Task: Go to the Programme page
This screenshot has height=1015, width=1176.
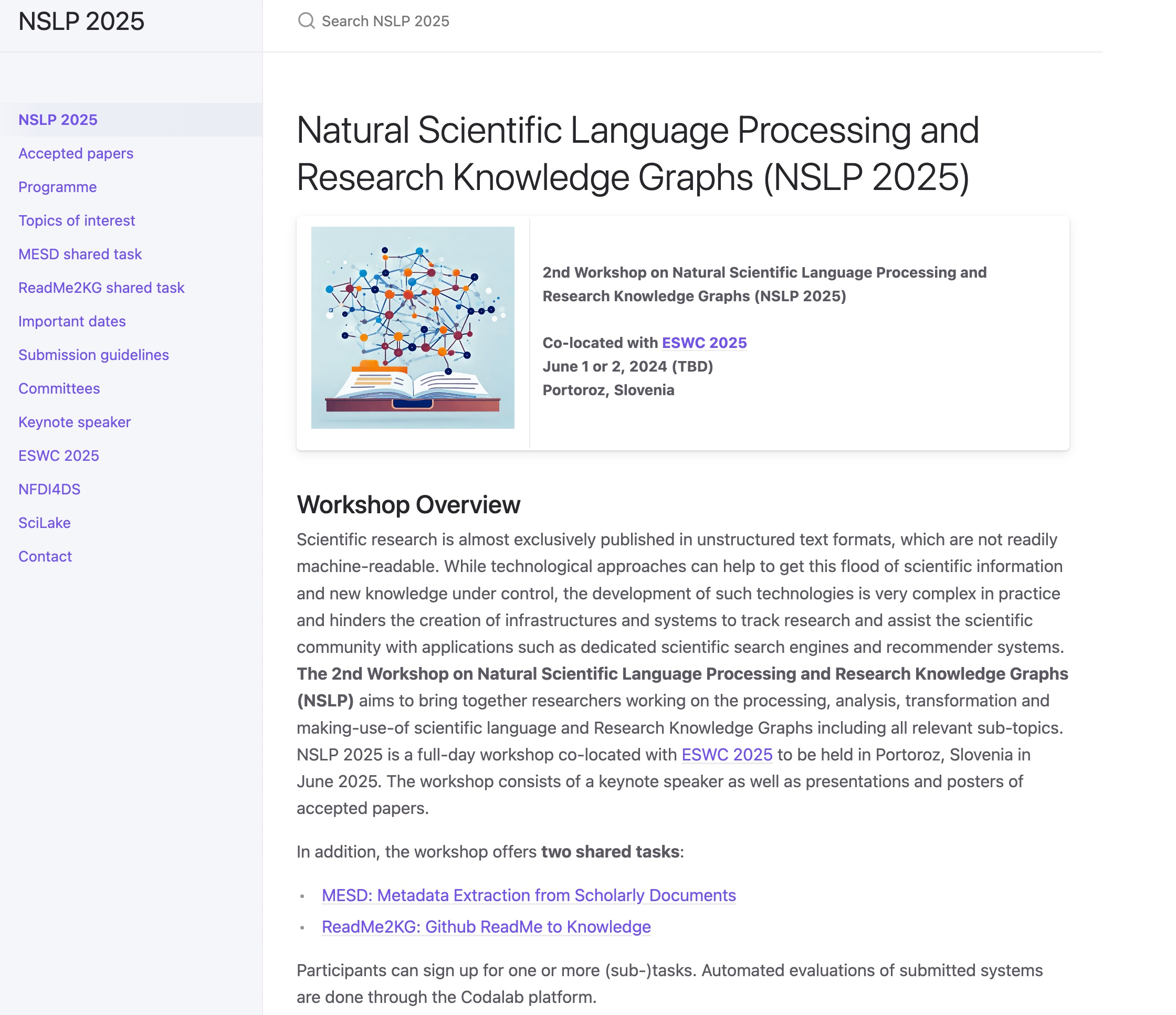Action: click(57, 187)
